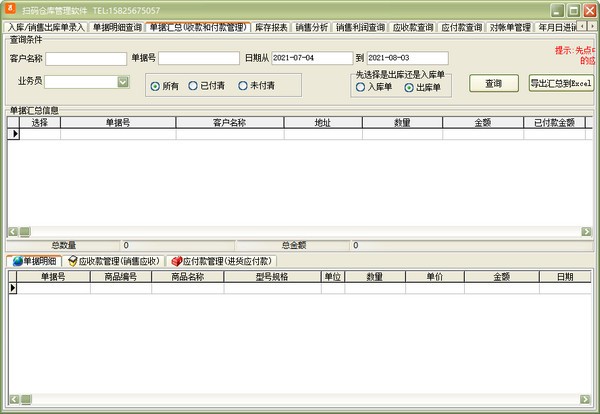Screen dimensions: 600x414
Task: Click the globe icon on the 单据明细 tab
Action: point(18,261)
